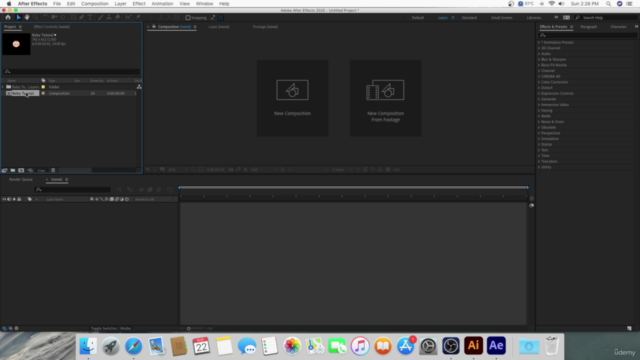
Task: Toggle shy switch column in timeline header
Action: tap(91, 199)
